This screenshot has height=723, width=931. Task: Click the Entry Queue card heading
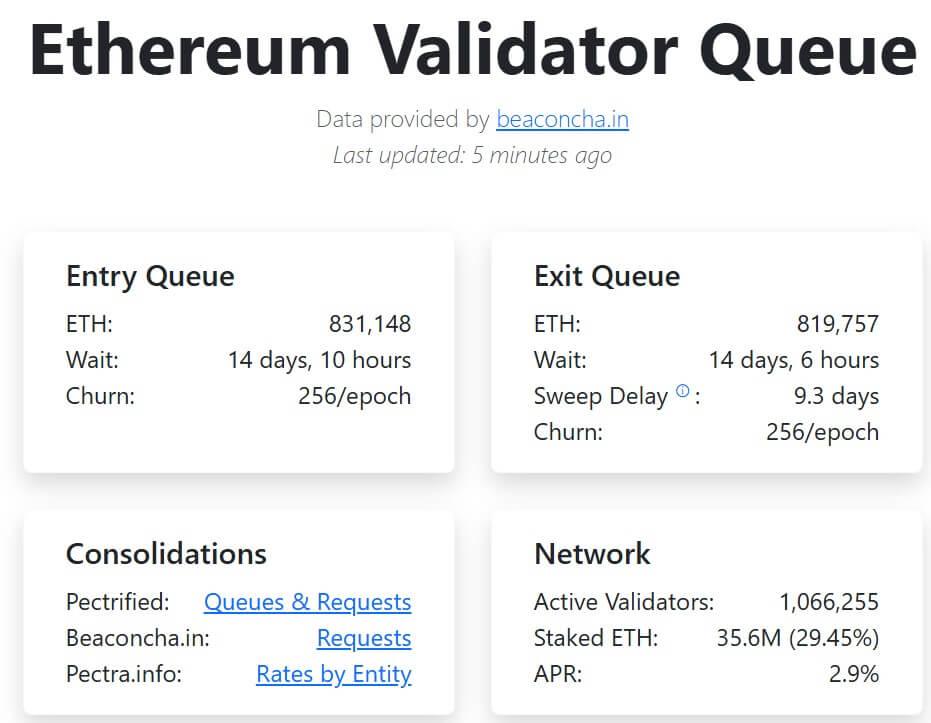tap(149, 277)
